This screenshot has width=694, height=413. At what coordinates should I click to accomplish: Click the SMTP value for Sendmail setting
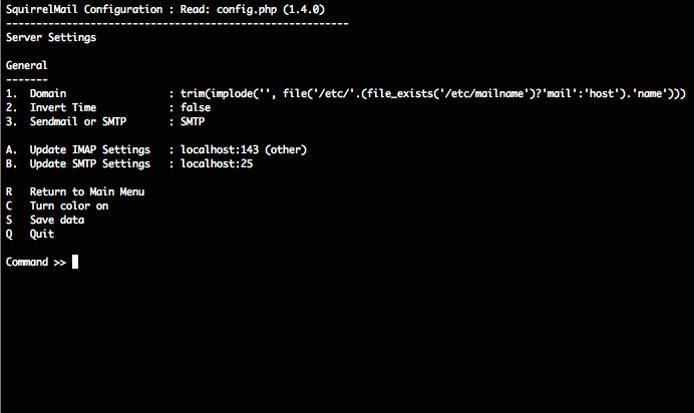point(193,121)
